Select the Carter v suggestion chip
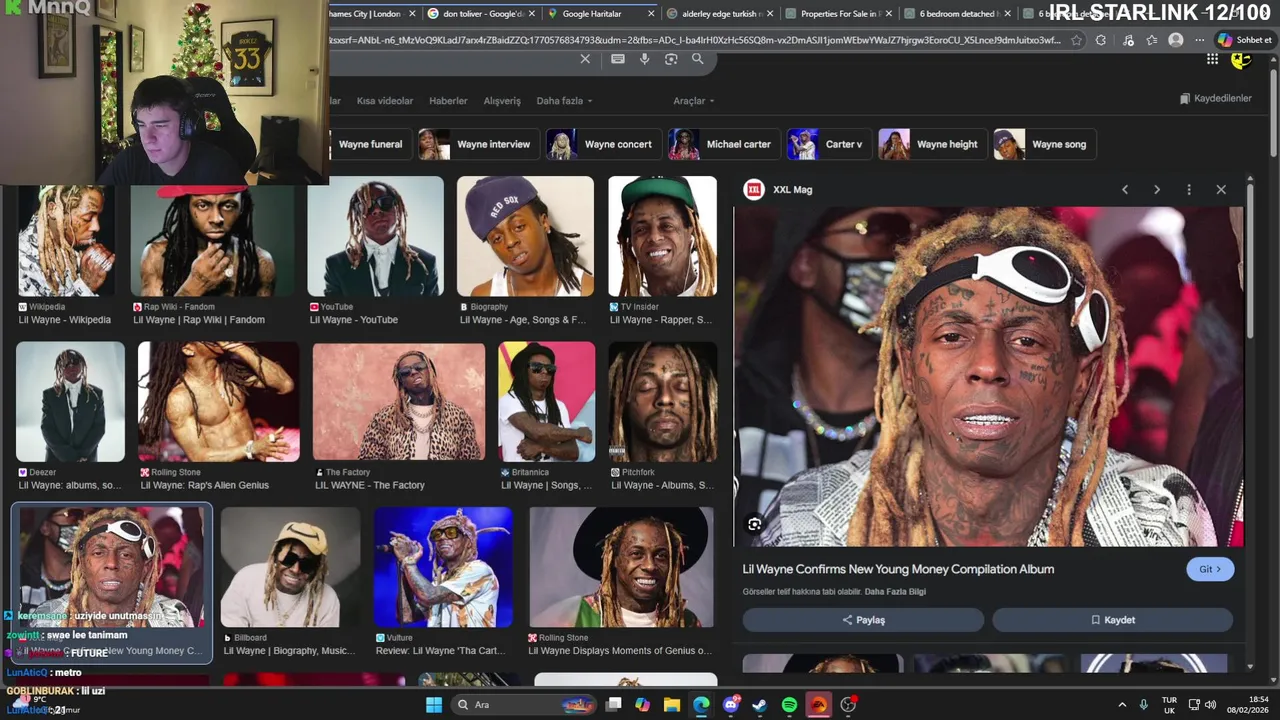This screenshot has height=720, width=1280. (829, 144)
